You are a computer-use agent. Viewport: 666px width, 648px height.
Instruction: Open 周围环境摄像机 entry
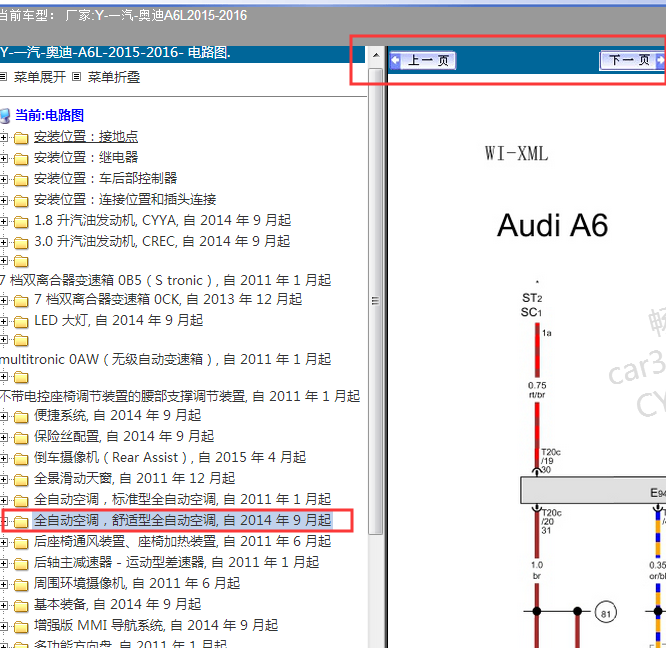pos(137,583)
